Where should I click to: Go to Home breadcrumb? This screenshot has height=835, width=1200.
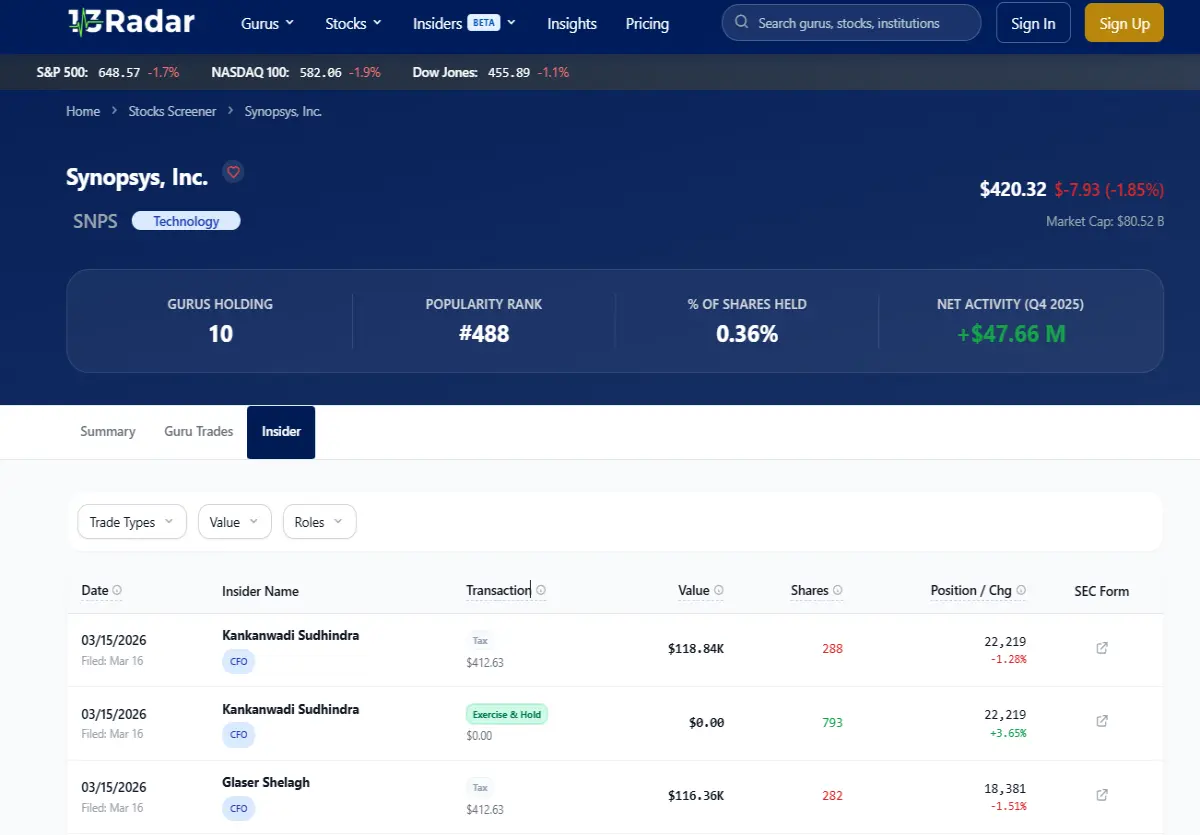83,111
